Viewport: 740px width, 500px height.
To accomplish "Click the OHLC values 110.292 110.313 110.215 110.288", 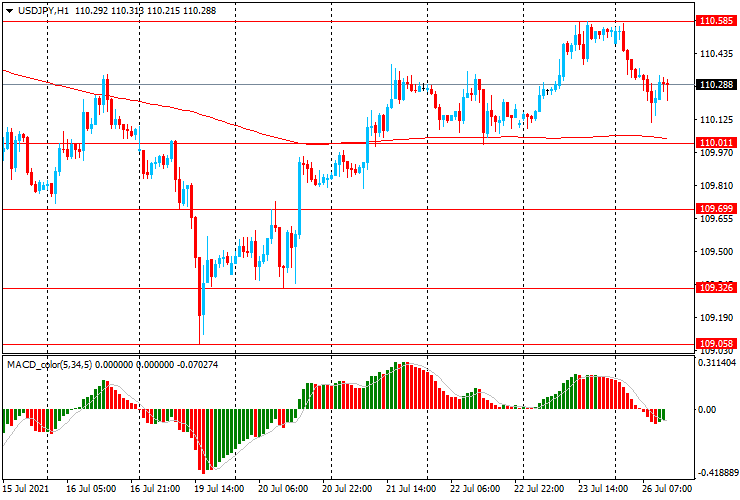I will click(145, 10).
